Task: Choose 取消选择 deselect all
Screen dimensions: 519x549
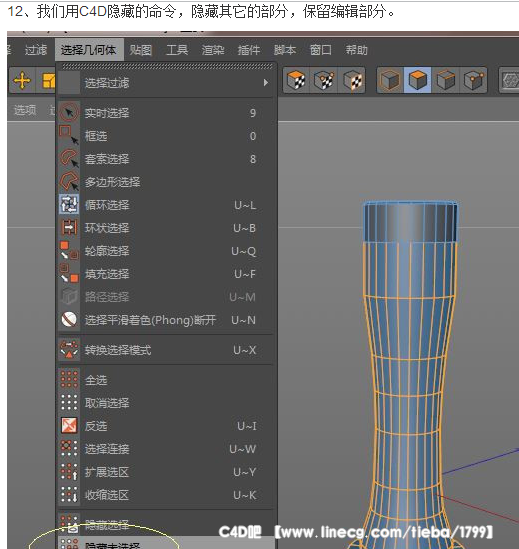Action: pos(166,403)
